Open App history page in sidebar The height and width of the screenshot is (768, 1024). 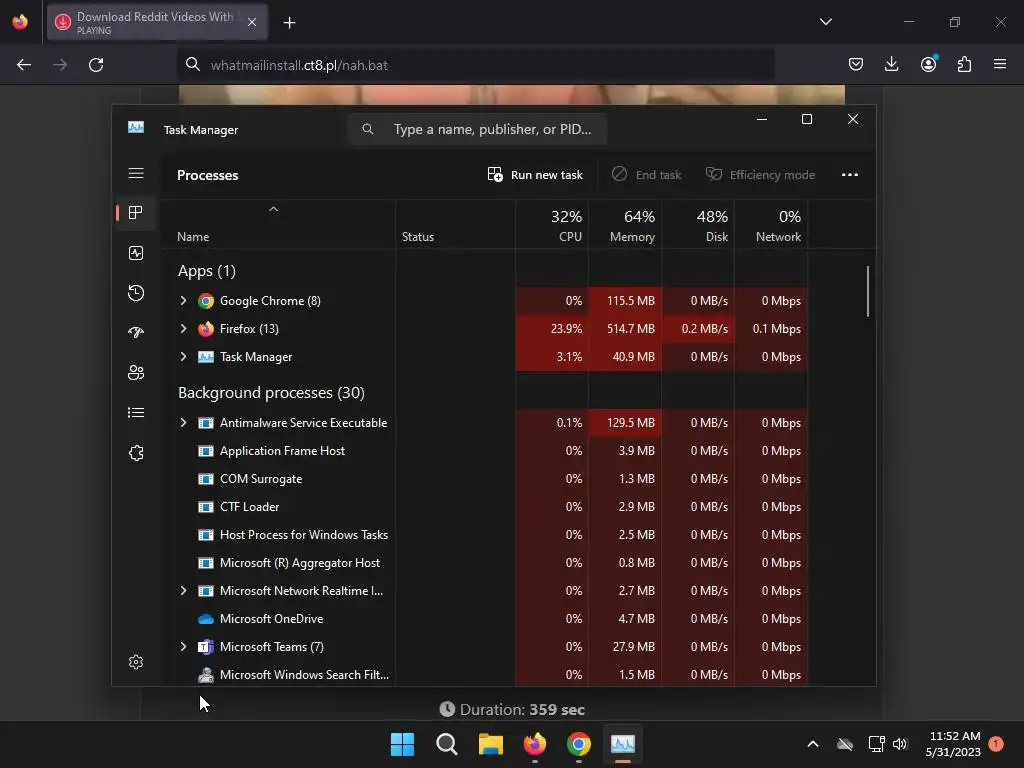click(136, 293)
